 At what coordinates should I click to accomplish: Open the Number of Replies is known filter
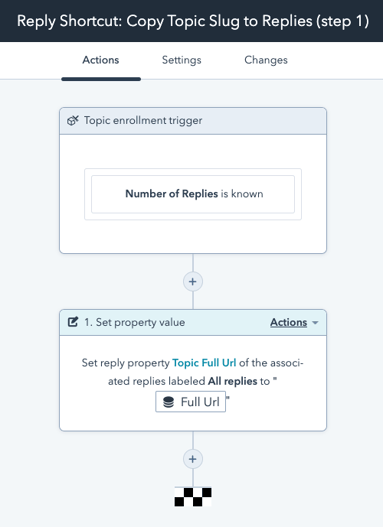193,194
